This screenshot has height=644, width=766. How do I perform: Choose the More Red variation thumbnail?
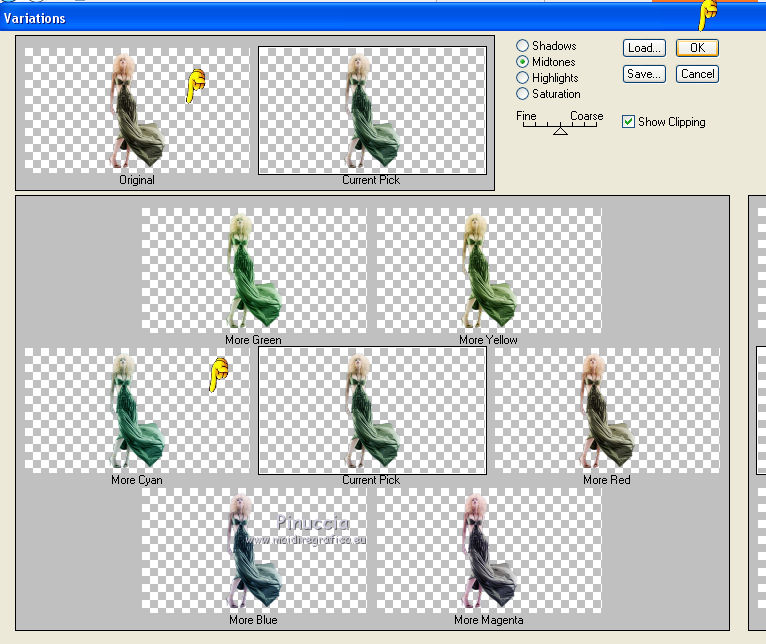(x=607, y=410)
